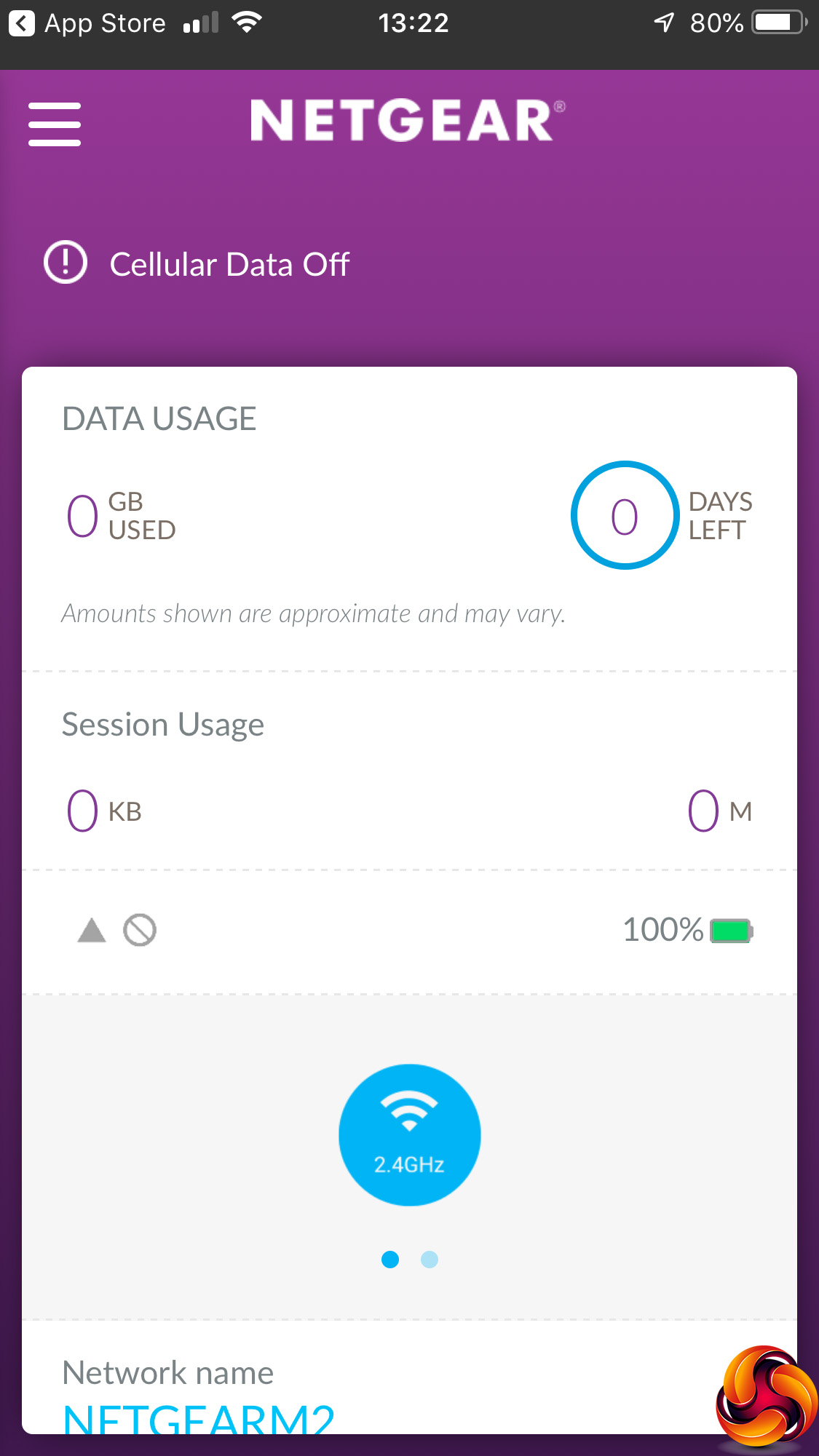Go back to App Store
Screen dimensions: 819x1456
pyautogui.click(x=87, y=23)
